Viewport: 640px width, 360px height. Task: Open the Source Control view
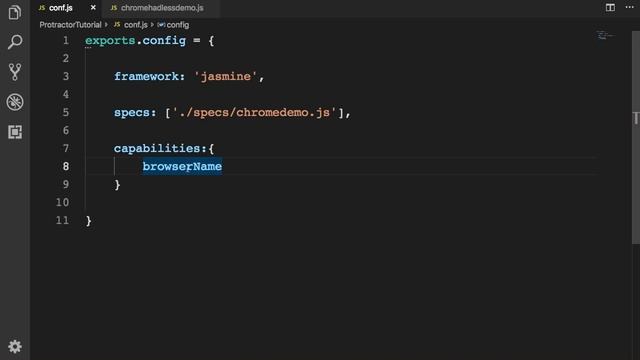[15, 72]
